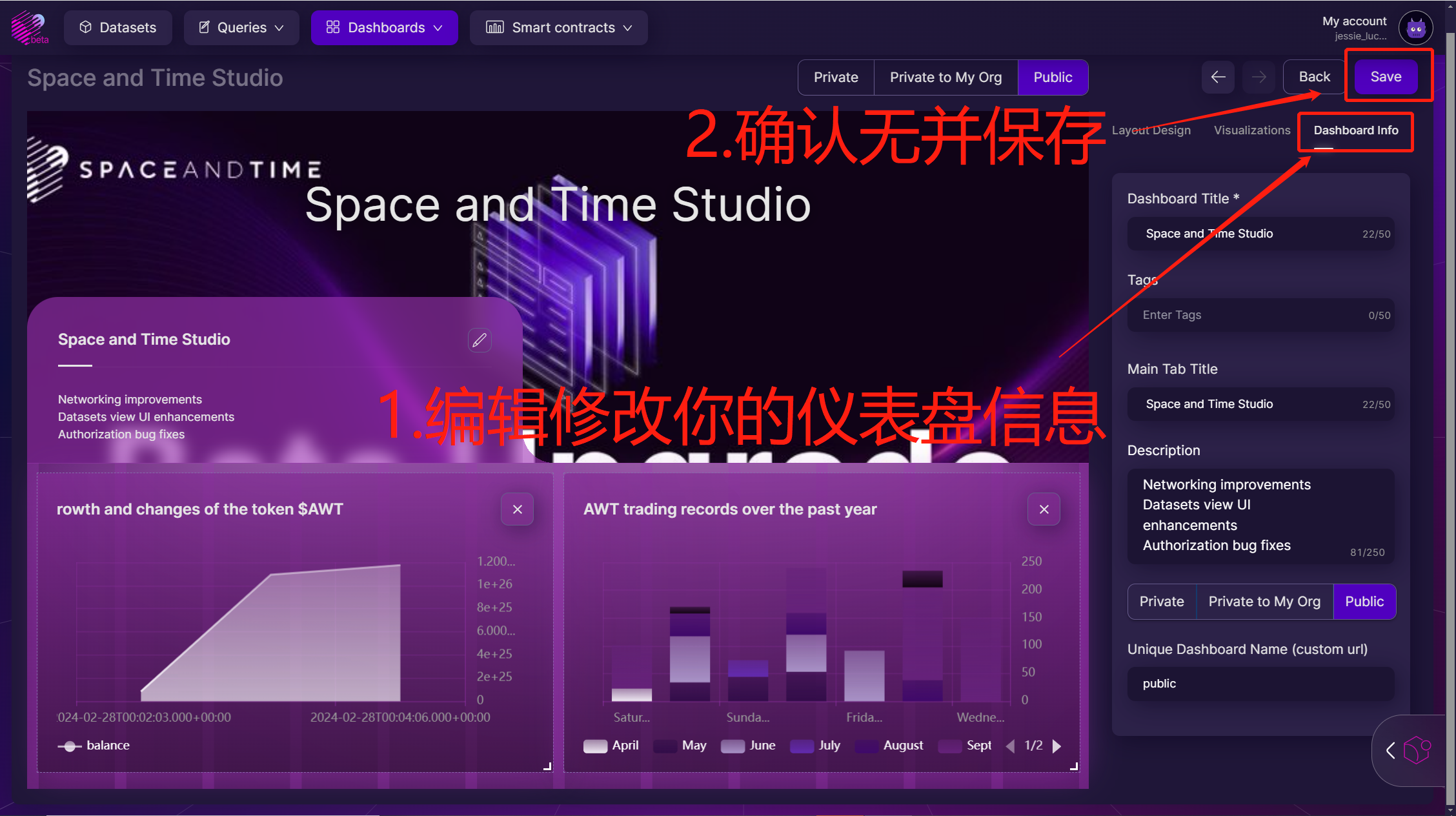Select Private in Dashboard Info panel
The height and width of the screenshot is (816, 1456).
click(x=1162, y=602)
